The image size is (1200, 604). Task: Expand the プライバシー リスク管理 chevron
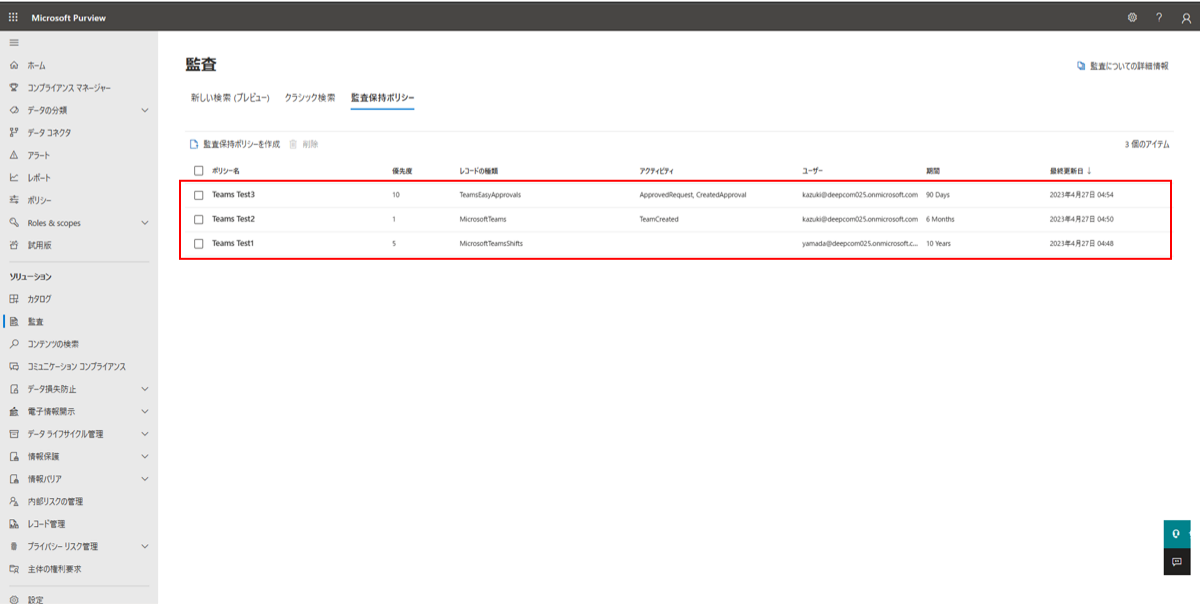pos(145,546)
